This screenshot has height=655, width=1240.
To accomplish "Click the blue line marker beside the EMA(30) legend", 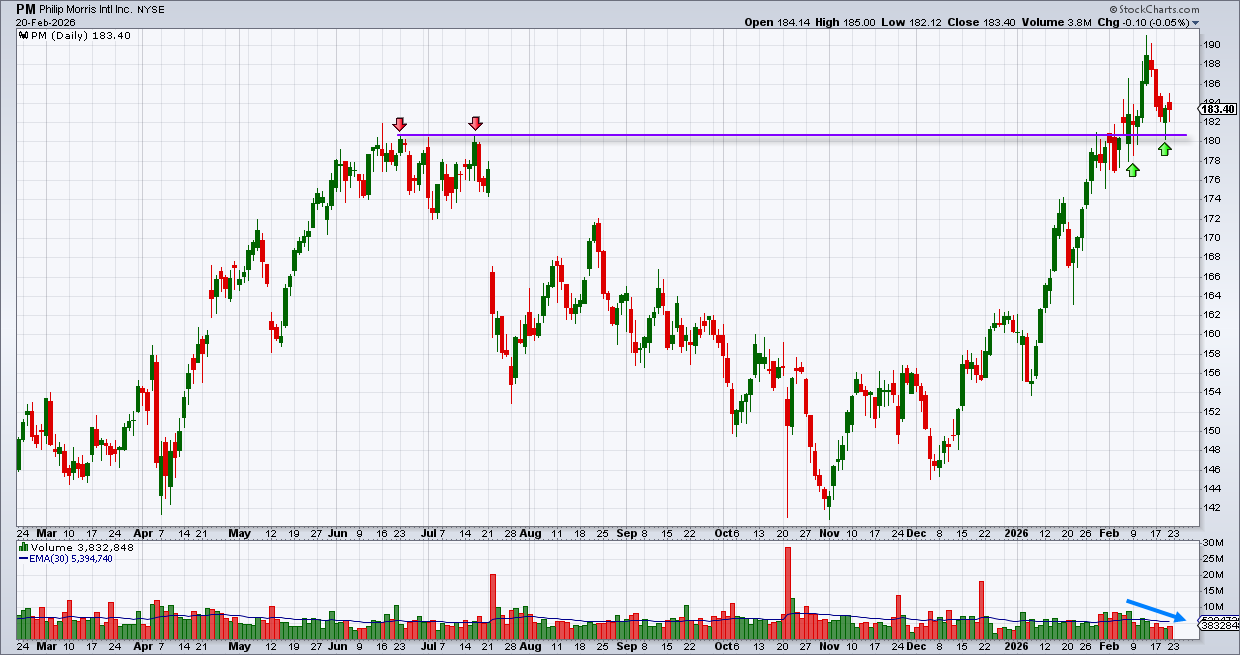I will click(x=23, y=559).
